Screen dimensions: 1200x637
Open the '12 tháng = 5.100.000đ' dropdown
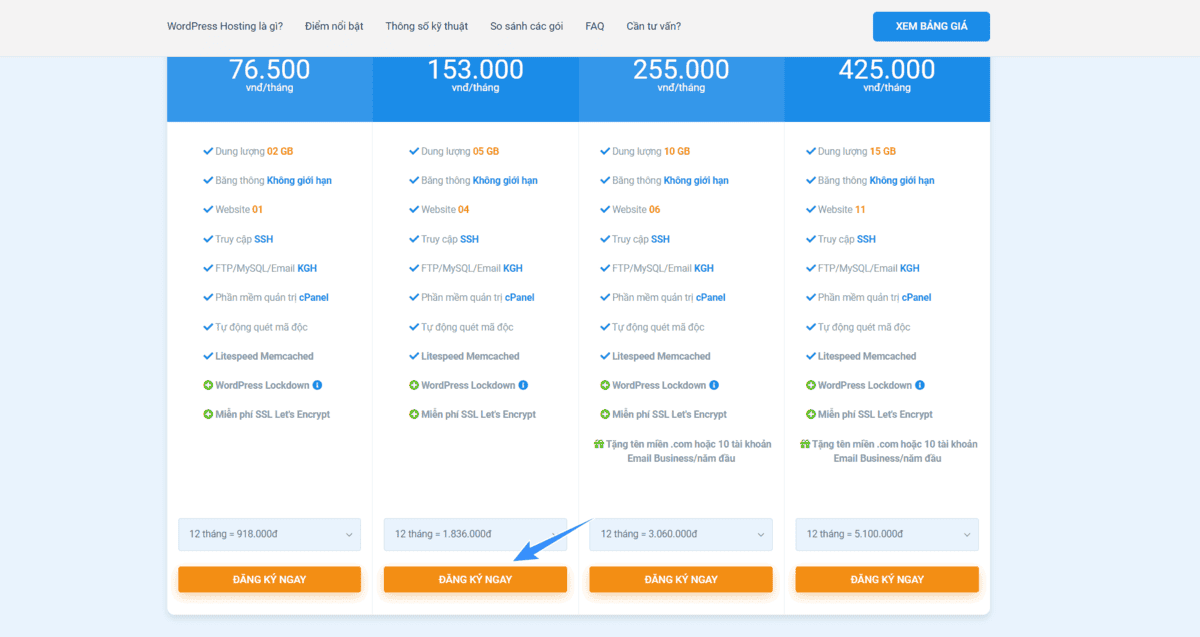tap(887, 534)
